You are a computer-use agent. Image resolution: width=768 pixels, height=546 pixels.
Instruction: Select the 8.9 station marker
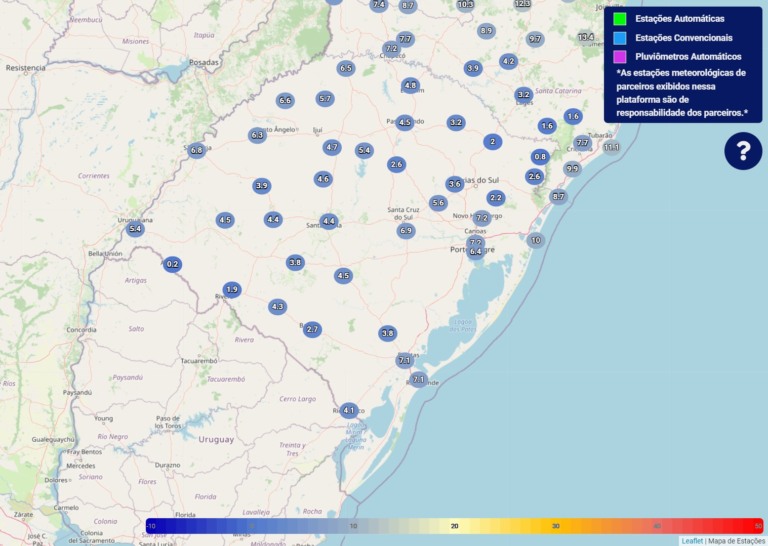click(486, 31)
